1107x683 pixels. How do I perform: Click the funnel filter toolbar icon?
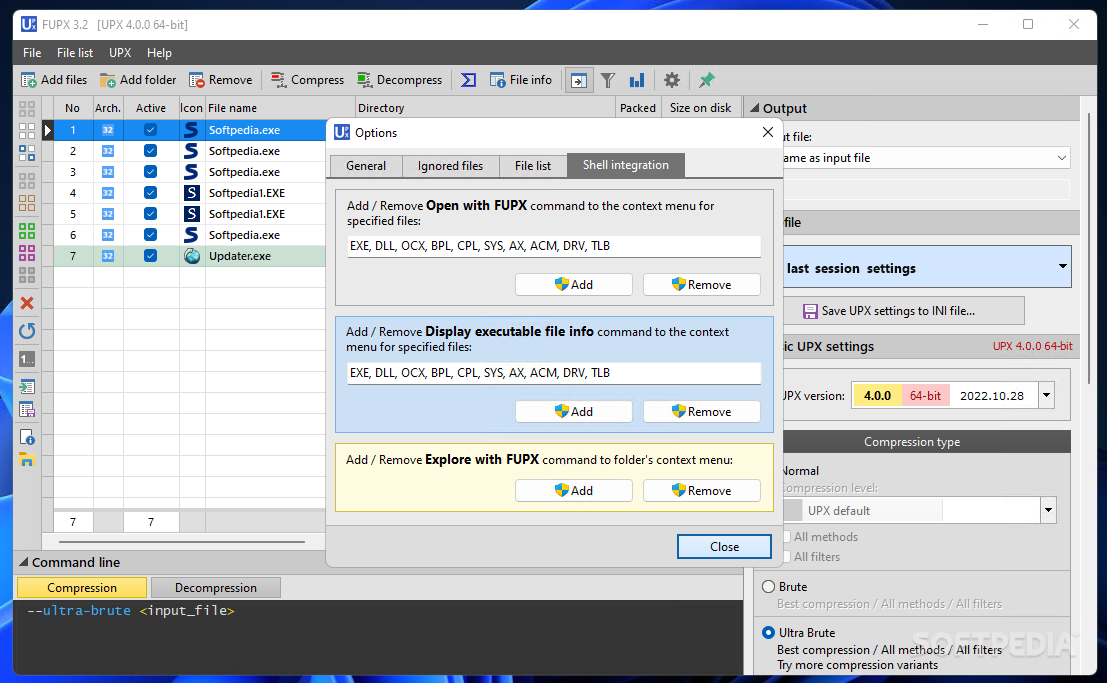608,81
